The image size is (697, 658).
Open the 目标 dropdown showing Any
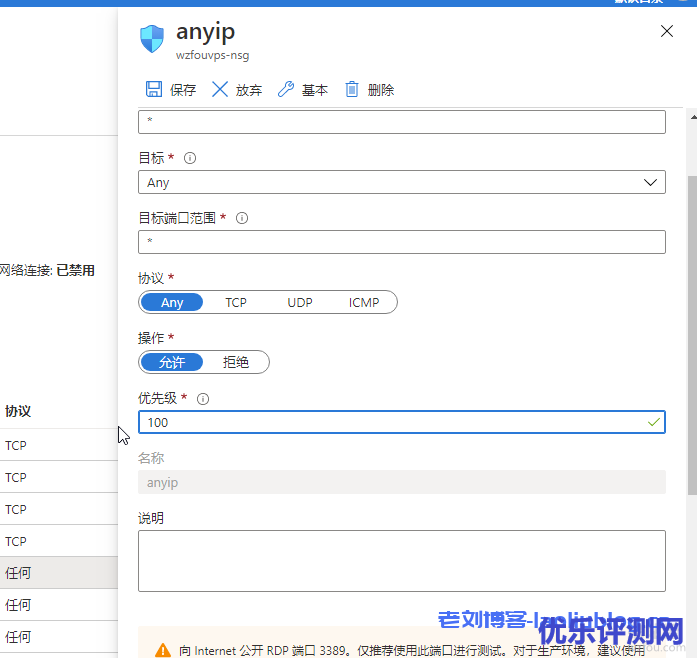(401, 182)
